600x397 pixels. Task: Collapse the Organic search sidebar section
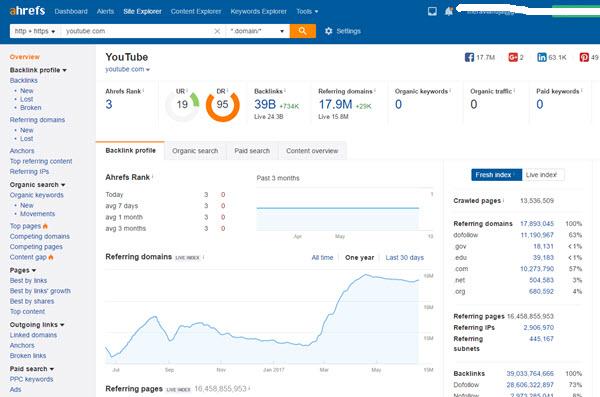pos(38,185)
